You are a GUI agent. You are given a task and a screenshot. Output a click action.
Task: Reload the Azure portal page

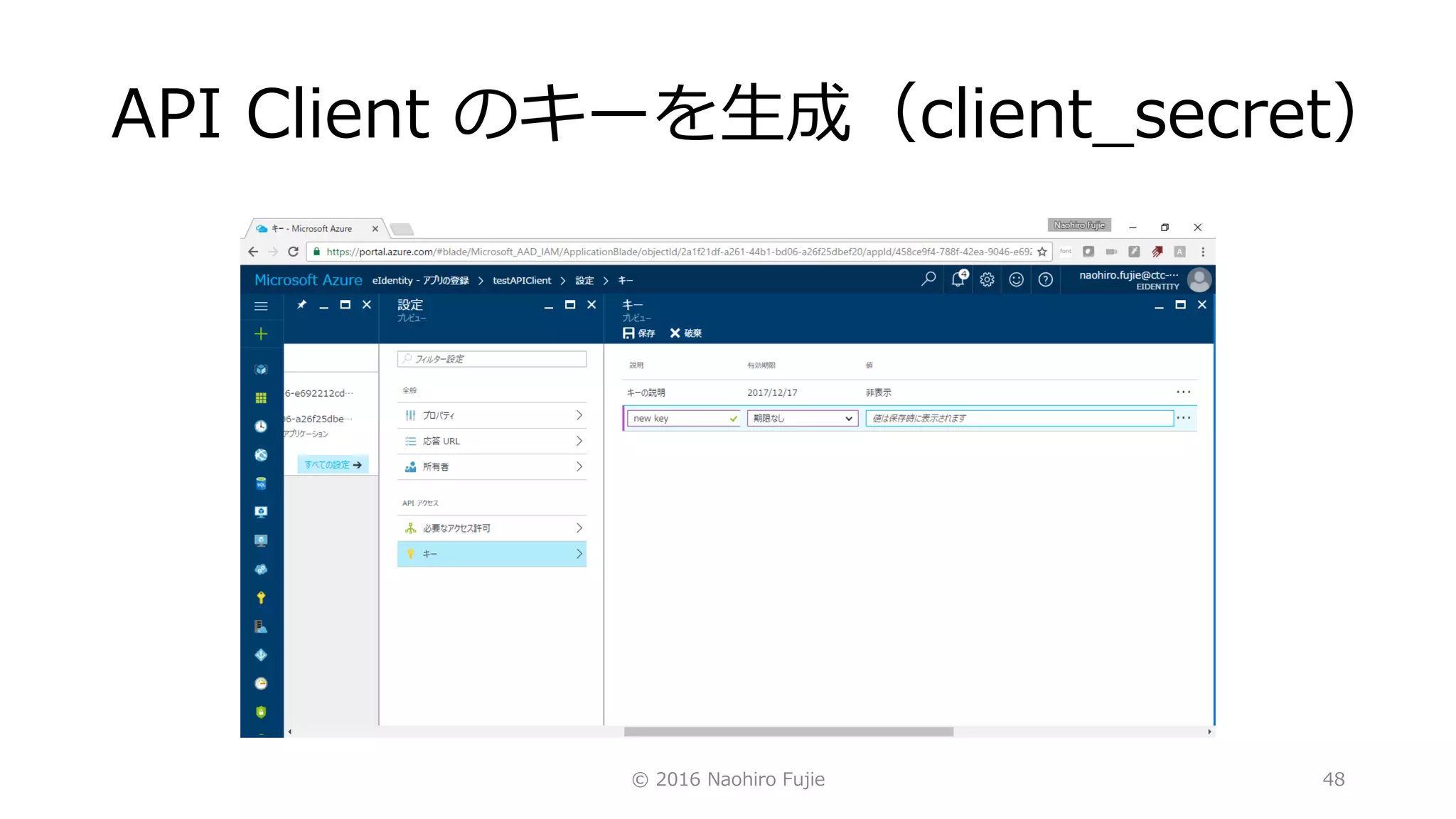pyautogui.click(x=293, y=252)
